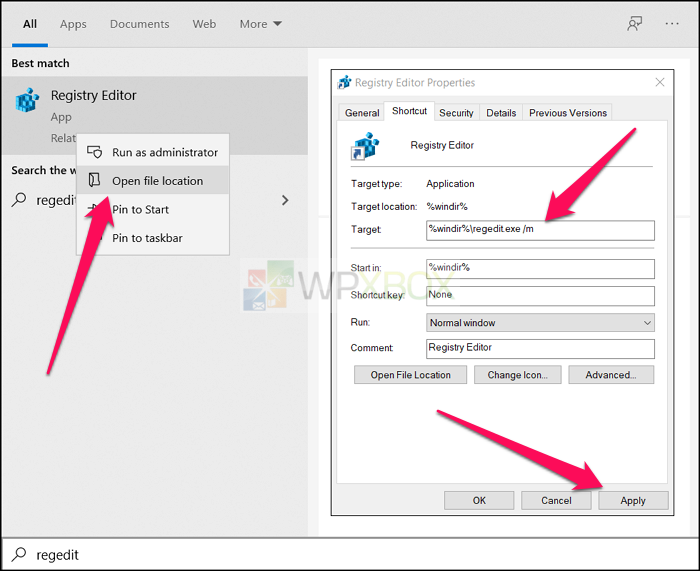Open the three-dot options menu in search header
Viewport: 700px width, 571px height.
click(x=672, y=24)
